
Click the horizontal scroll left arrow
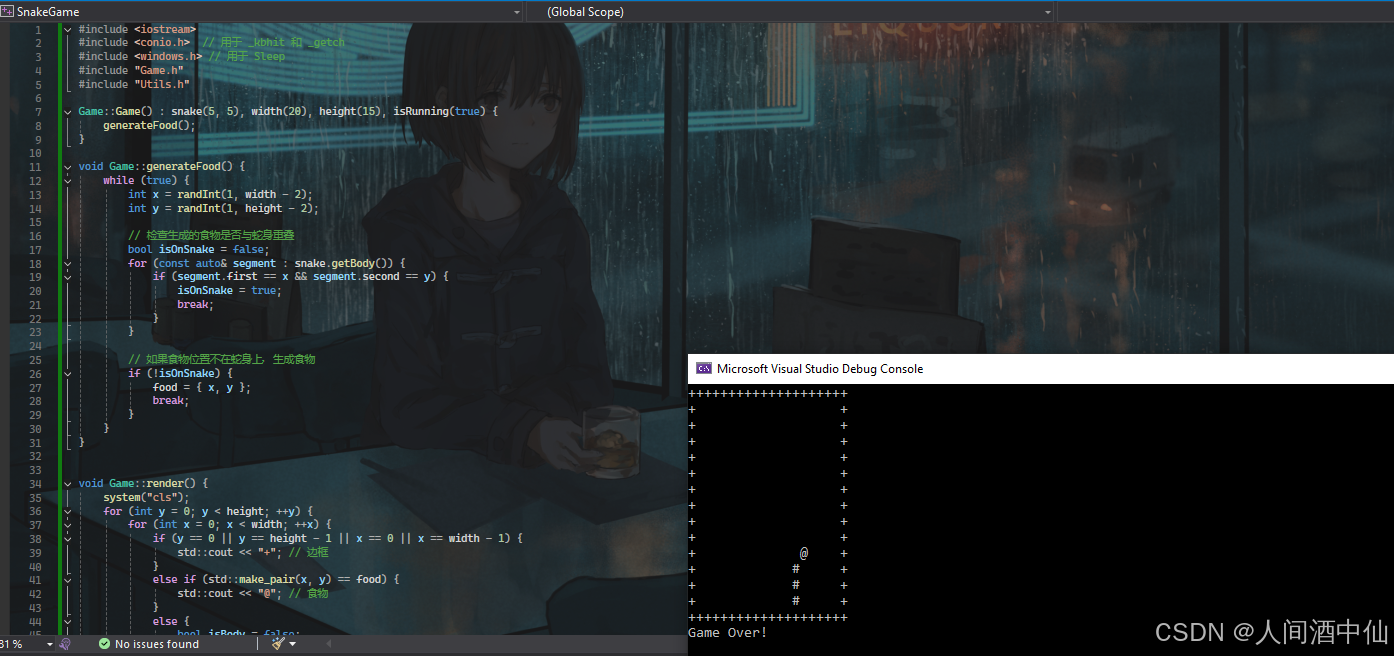pos(327,644)
